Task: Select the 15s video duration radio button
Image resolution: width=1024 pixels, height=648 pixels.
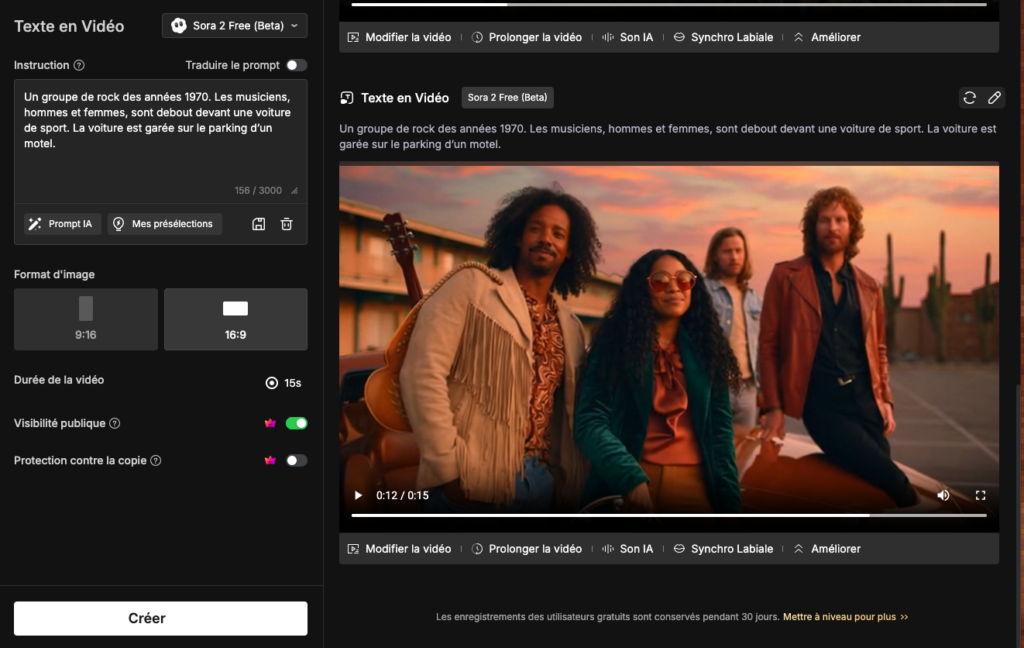Action: click(x=272, y=382)
